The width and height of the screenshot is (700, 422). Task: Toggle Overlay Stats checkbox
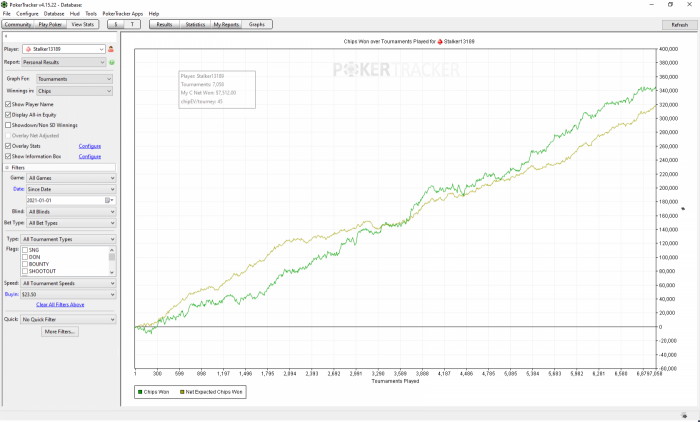point(8,146)
